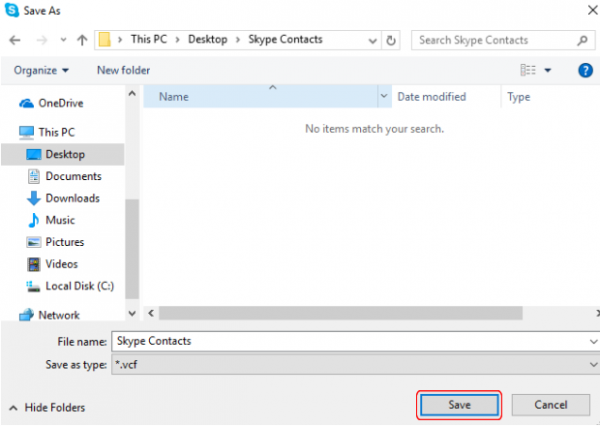Click the Save button
600x426 pixels.
tap(458, 404)
